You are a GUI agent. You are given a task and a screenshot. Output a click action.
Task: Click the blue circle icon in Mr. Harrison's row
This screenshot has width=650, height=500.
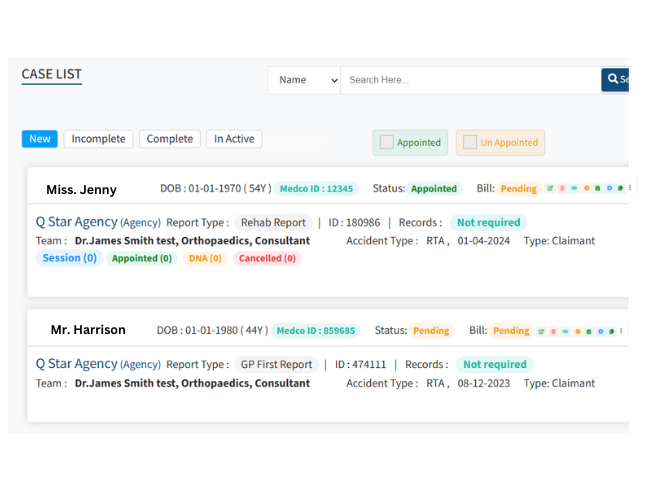click(x=601, y=331)
